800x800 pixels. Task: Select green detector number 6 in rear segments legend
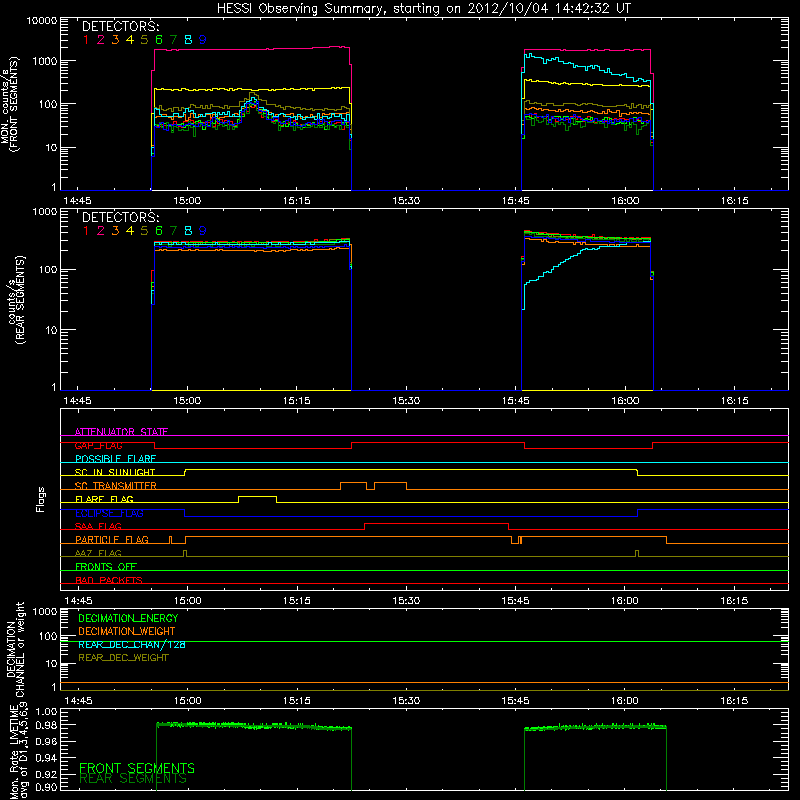click(x=159, y=231)
